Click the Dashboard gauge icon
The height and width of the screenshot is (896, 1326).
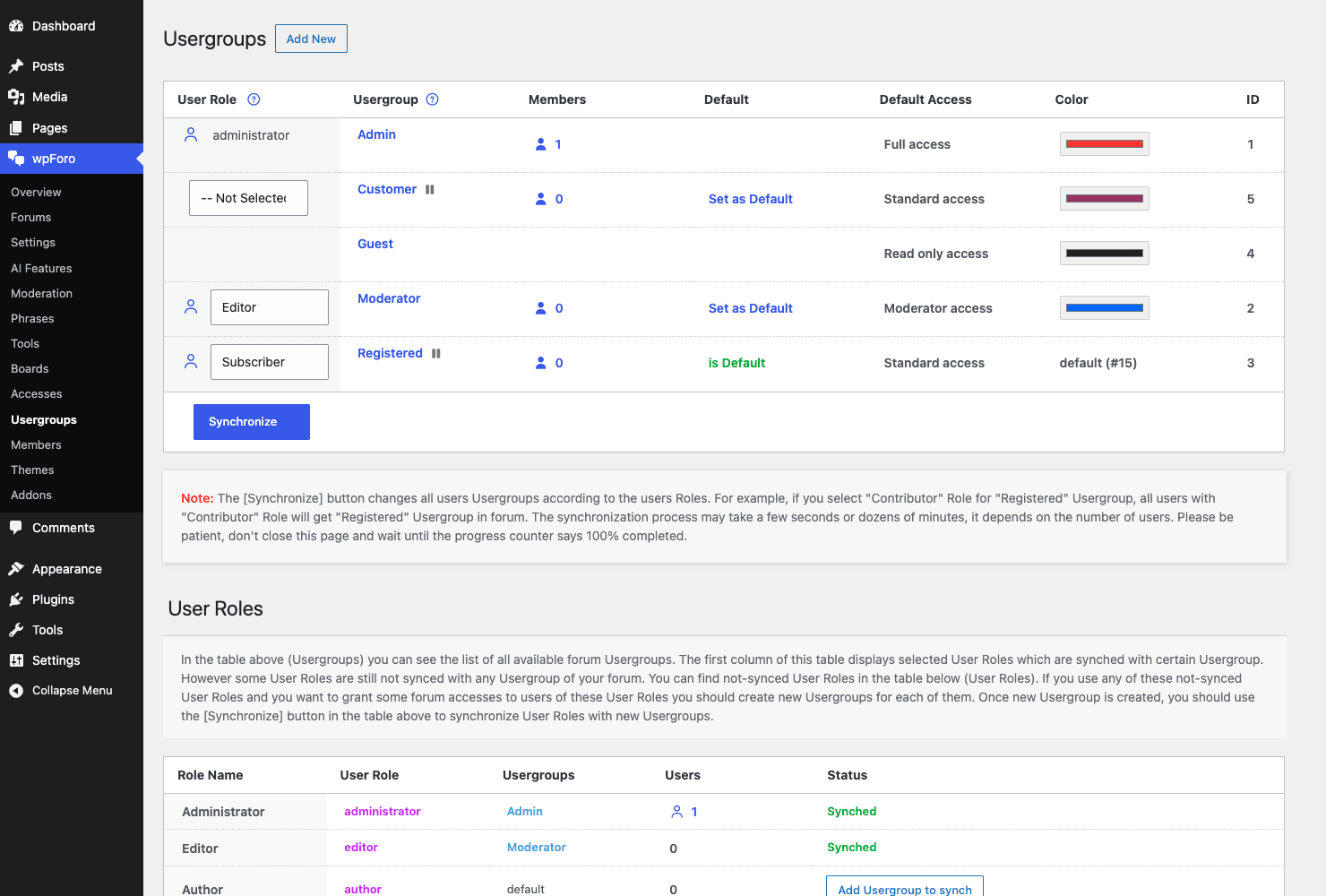[x=16, y=26]
